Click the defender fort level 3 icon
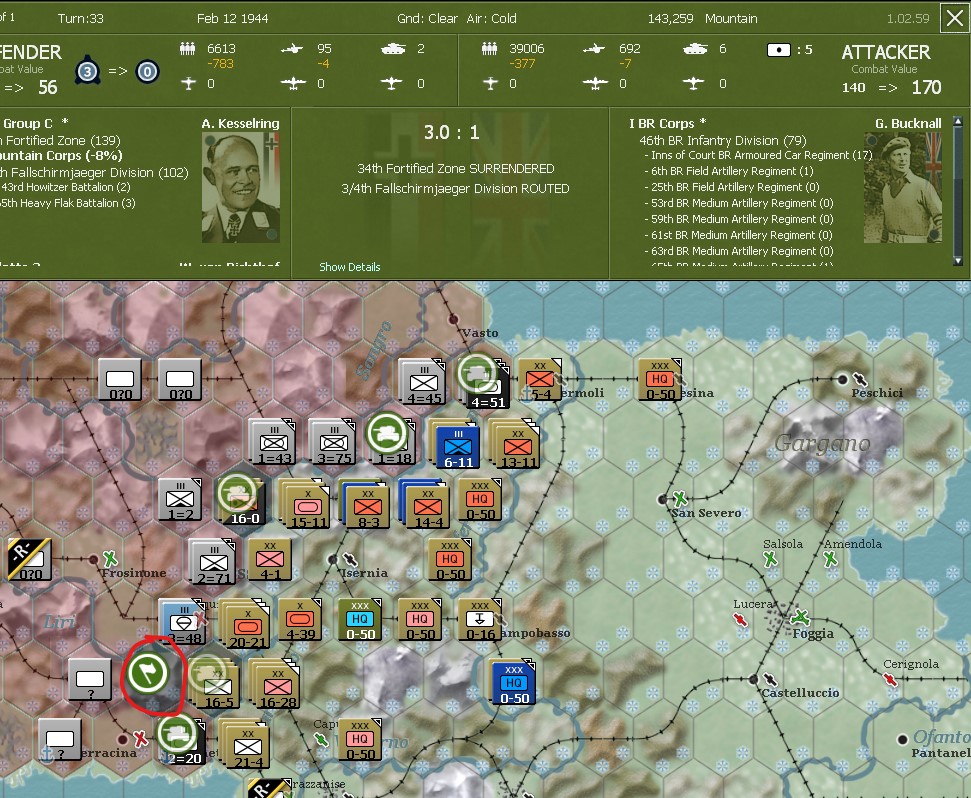 tap(87, 71)
